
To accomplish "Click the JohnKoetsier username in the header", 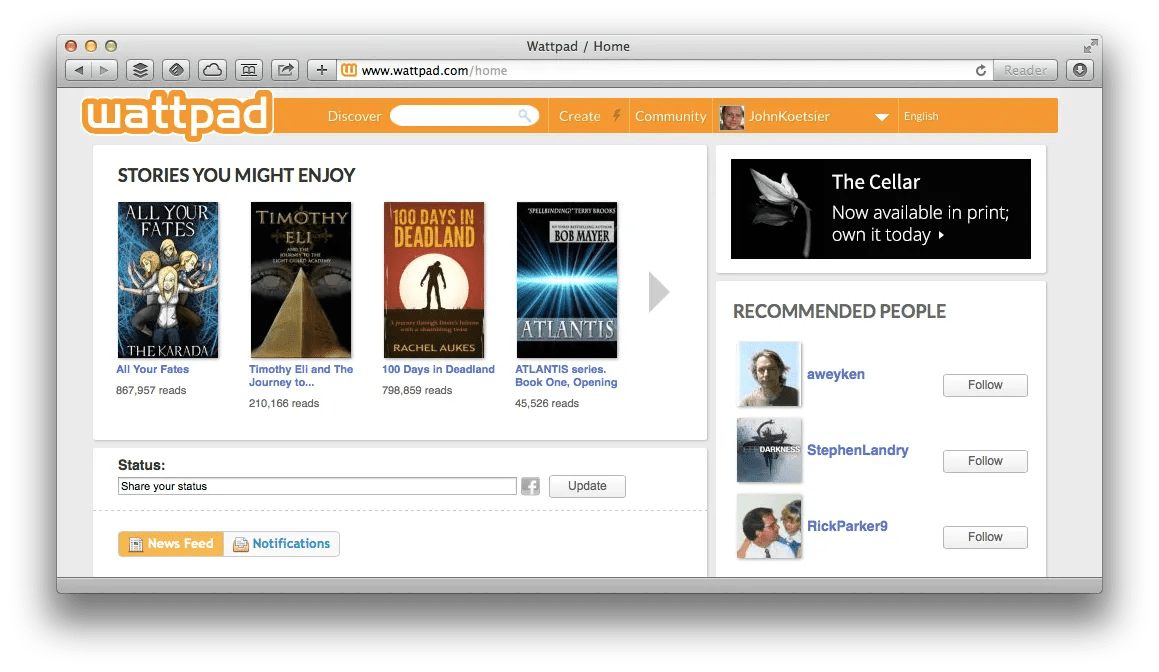I will [789, 116].
